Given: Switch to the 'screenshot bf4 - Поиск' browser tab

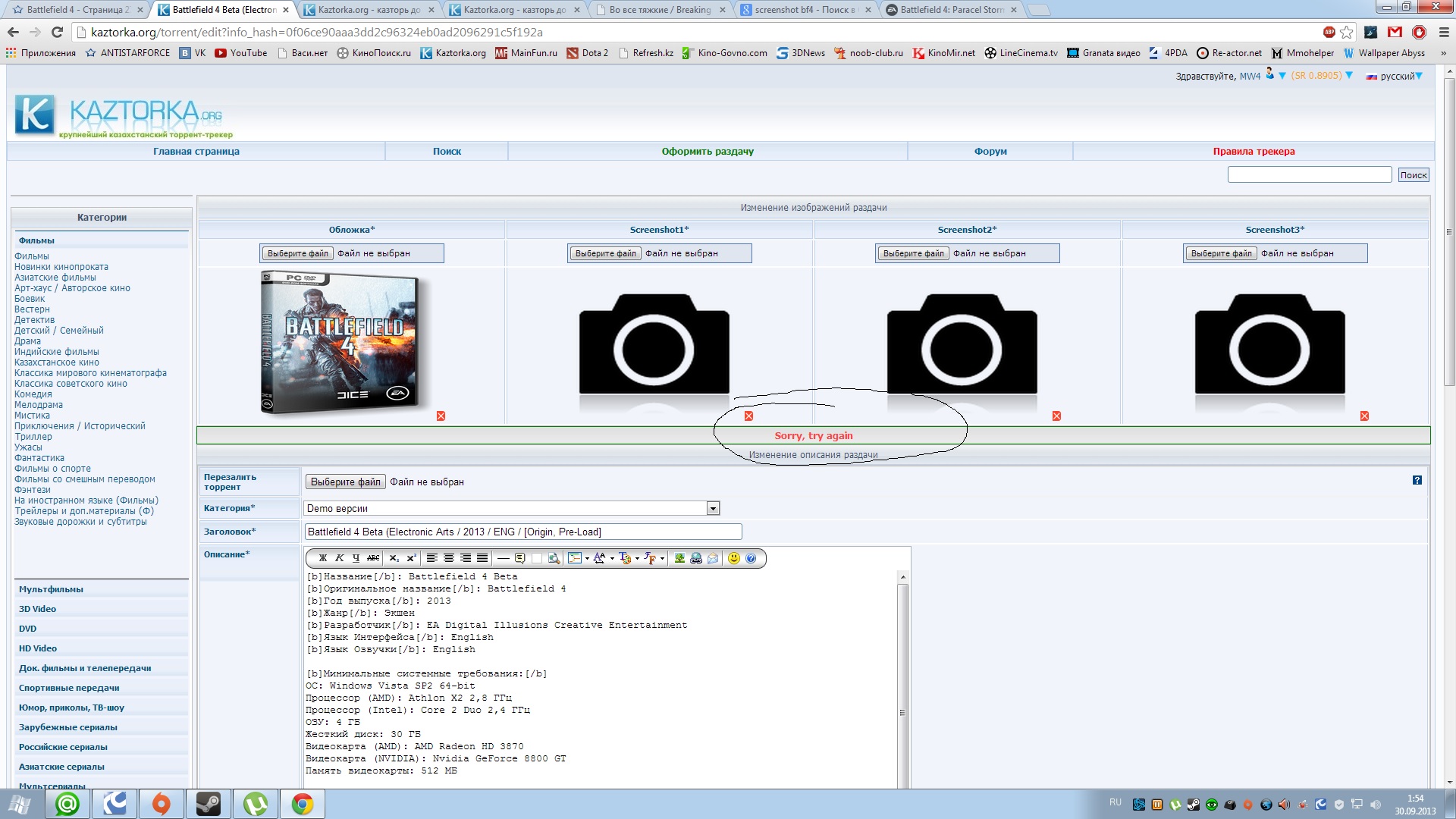Looking at the screenshot, I should [805, 10].
